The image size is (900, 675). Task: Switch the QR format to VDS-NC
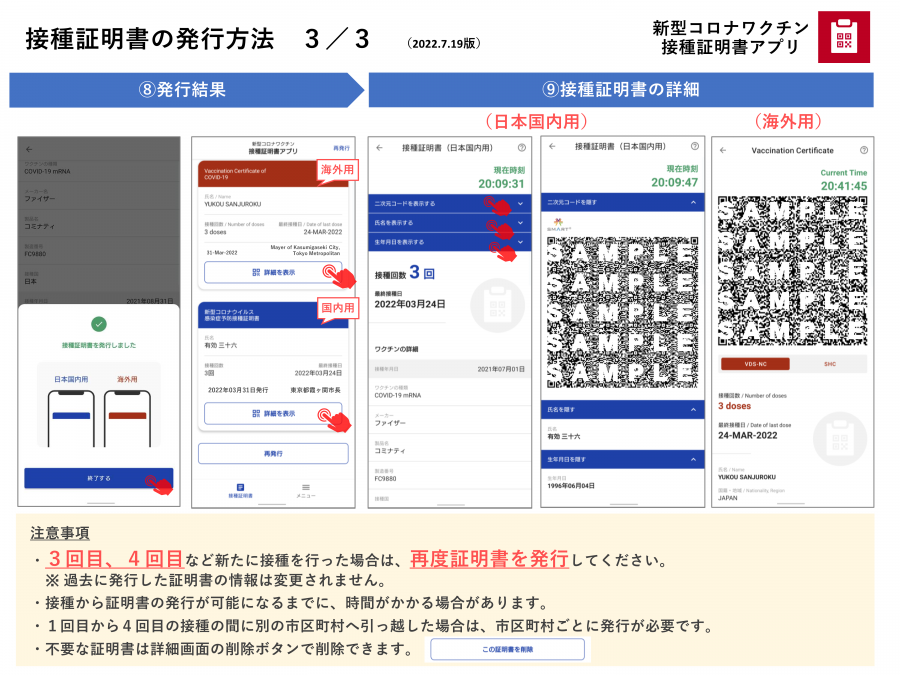point(755,364)
